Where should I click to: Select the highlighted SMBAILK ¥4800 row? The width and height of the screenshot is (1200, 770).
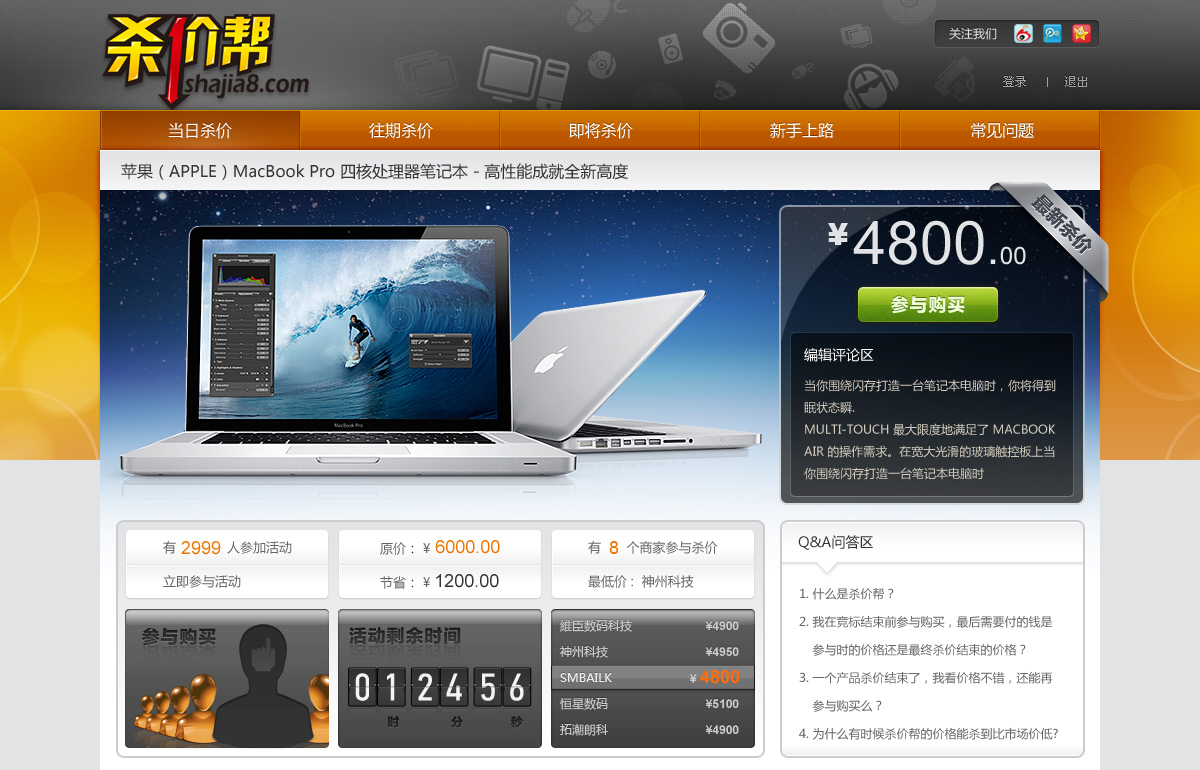tap(653, 677)
